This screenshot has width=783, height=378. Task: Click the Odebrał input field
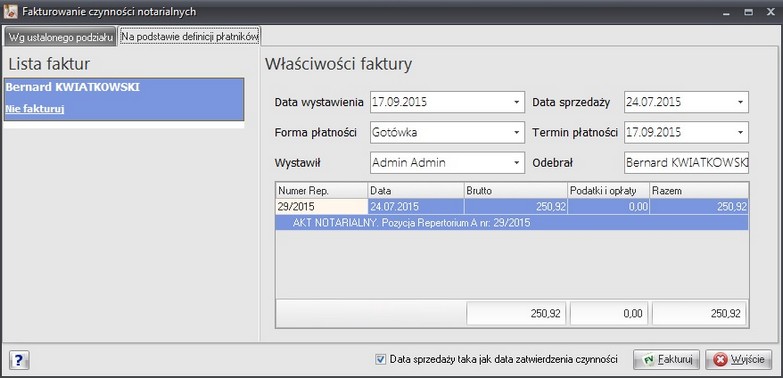pyautogui.click(x=686, y=163)
